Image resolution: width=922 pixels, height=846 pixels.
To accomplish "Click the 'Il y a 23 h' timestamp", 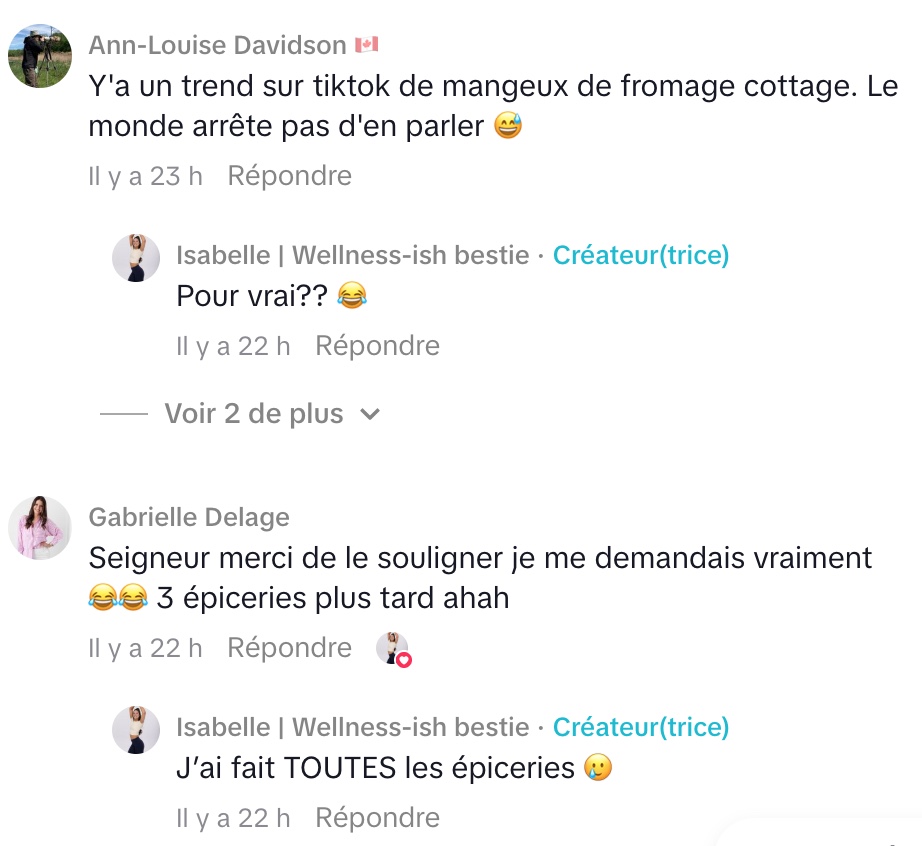I will (145, 176).
